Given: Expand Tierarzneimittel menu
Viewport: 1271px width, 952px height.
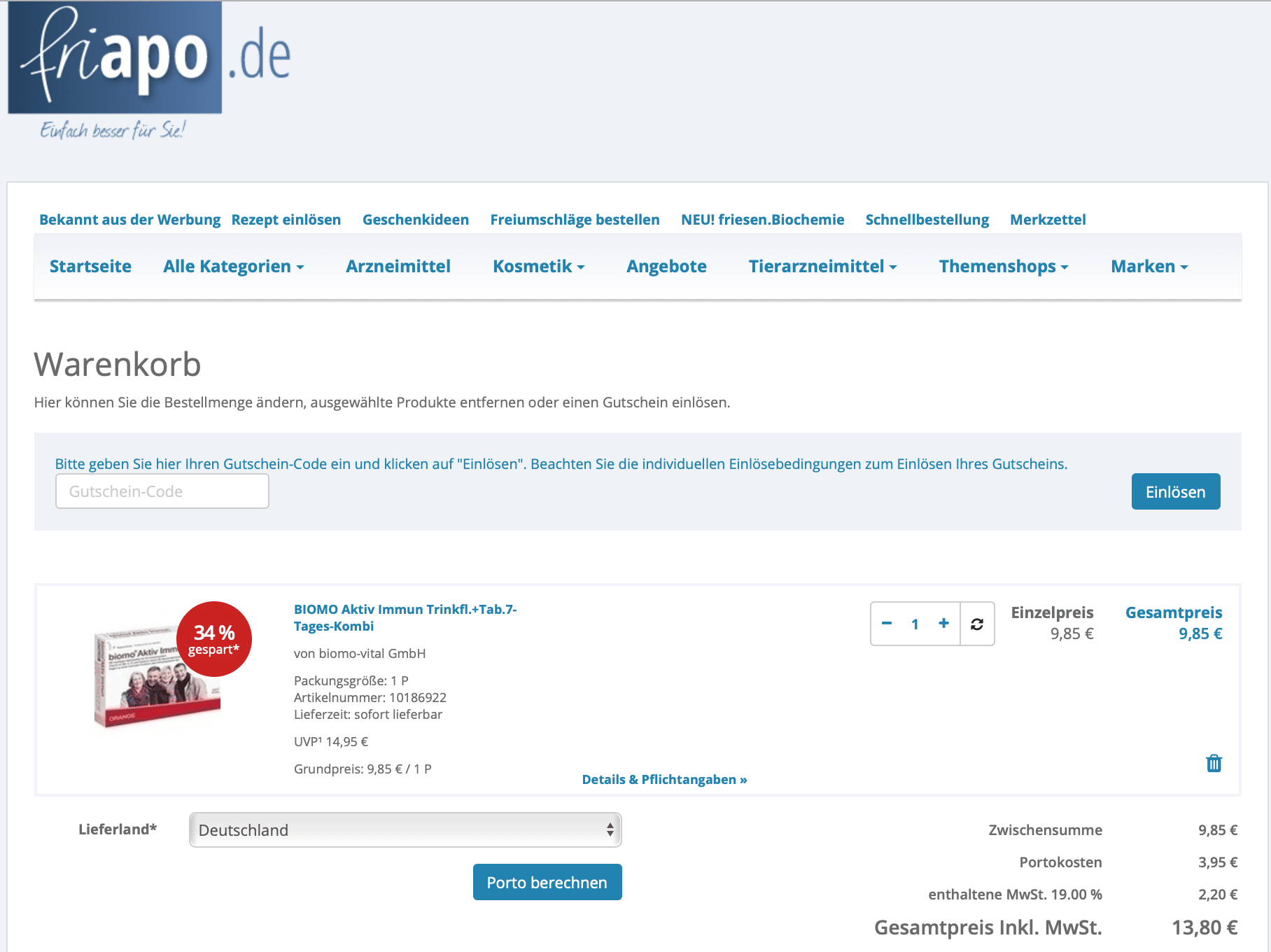Looking at the screenshot, I should click(x=822, y=266).
